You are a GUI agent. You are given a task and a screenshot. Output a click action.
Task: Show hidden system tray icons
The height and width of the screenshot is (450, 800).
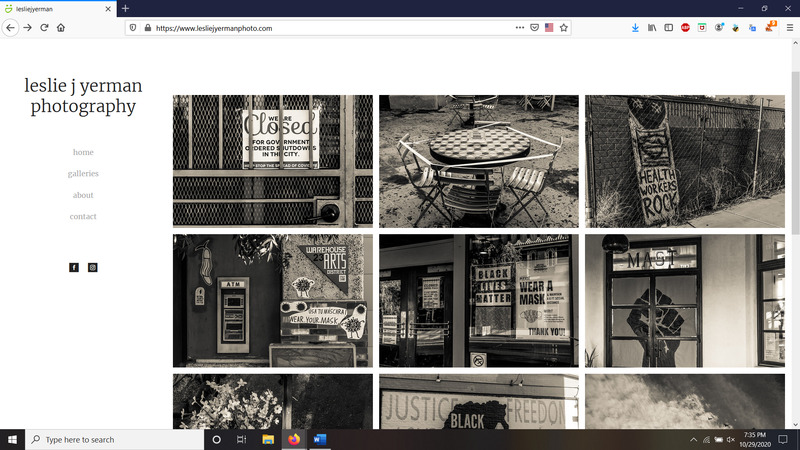(x=694, y=440)
